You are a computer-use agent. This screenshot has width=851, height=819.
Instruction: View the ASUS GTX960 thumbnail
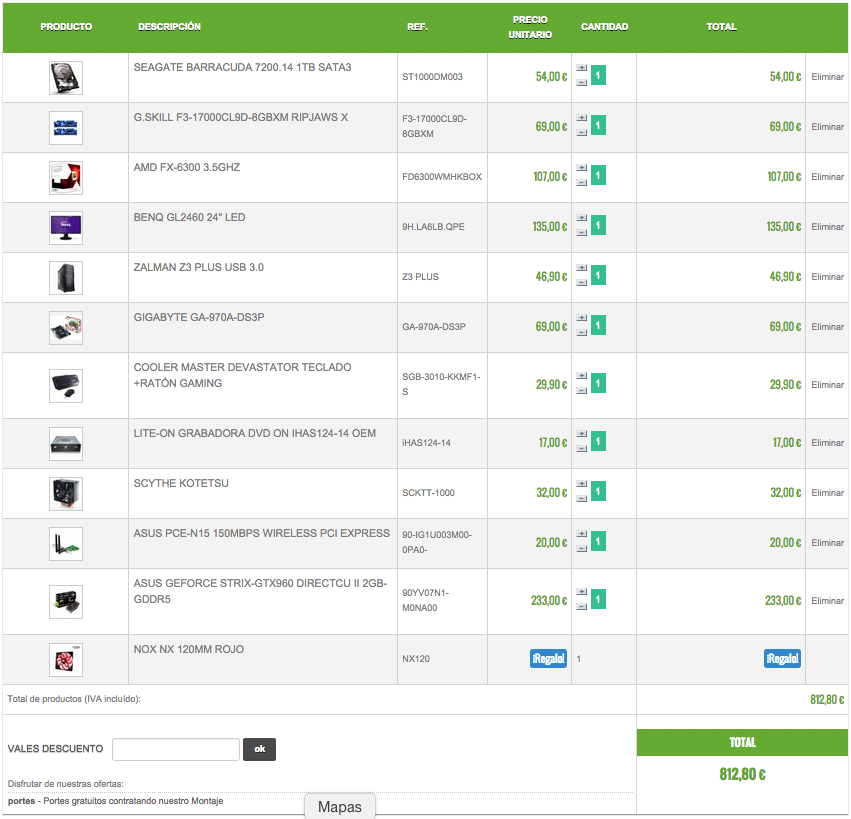point(66,601)
